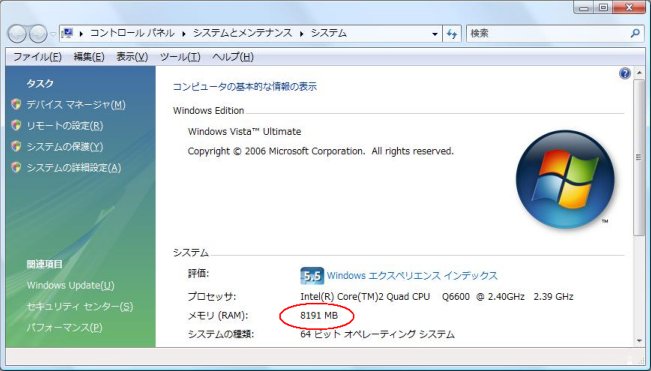This screenshot has height=371, width=651.
Task: Open セキュリティ センター(S) related link
Action: [x=80, y=307]
